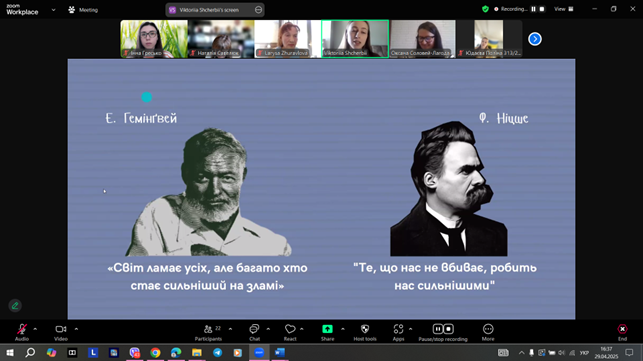
Task: Click the End meeting button
Action: click(622, 332)
